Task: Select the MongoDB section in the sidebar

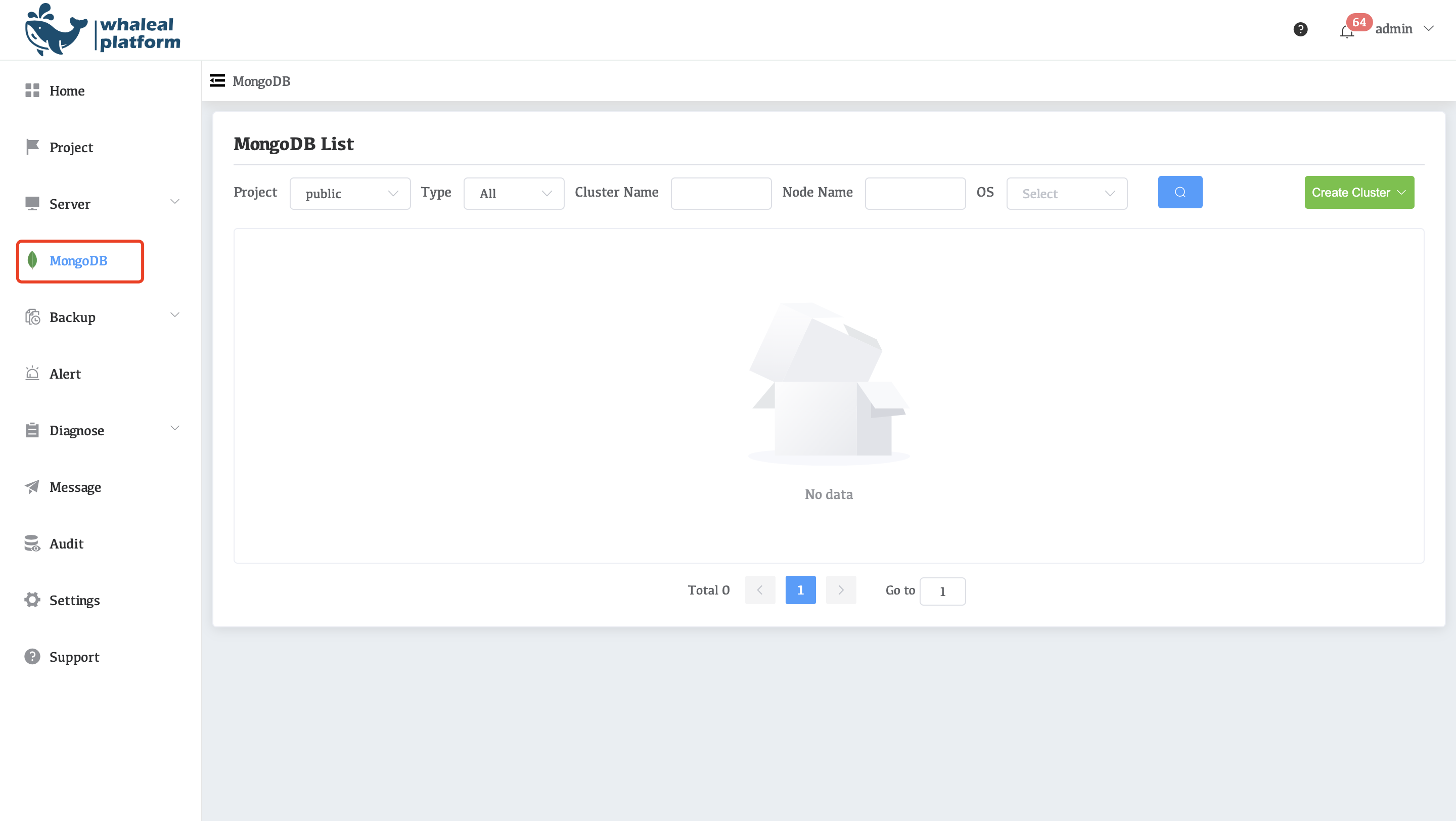Action: (78, 260)
